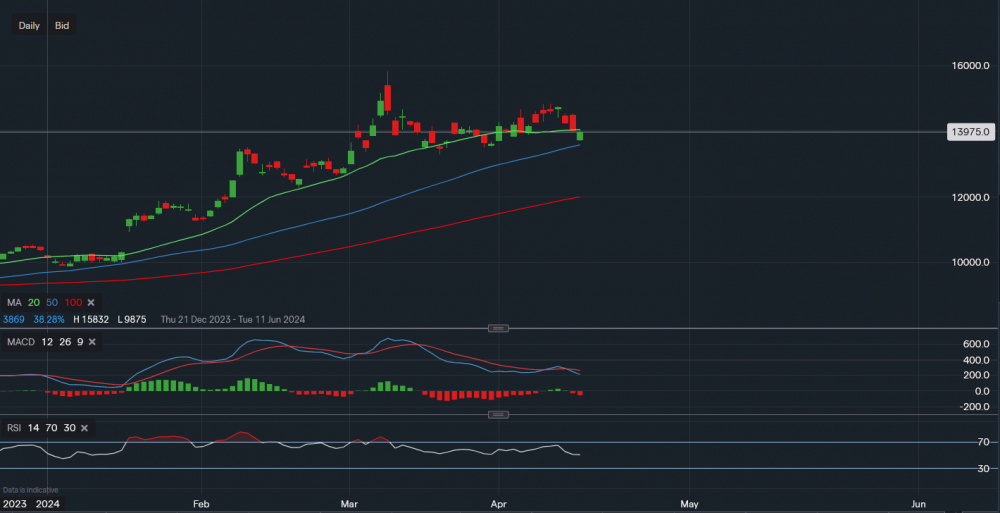Click the resize handle above the RSI panel
This screenshot has height=513, width=1000.
click(499, 414)
